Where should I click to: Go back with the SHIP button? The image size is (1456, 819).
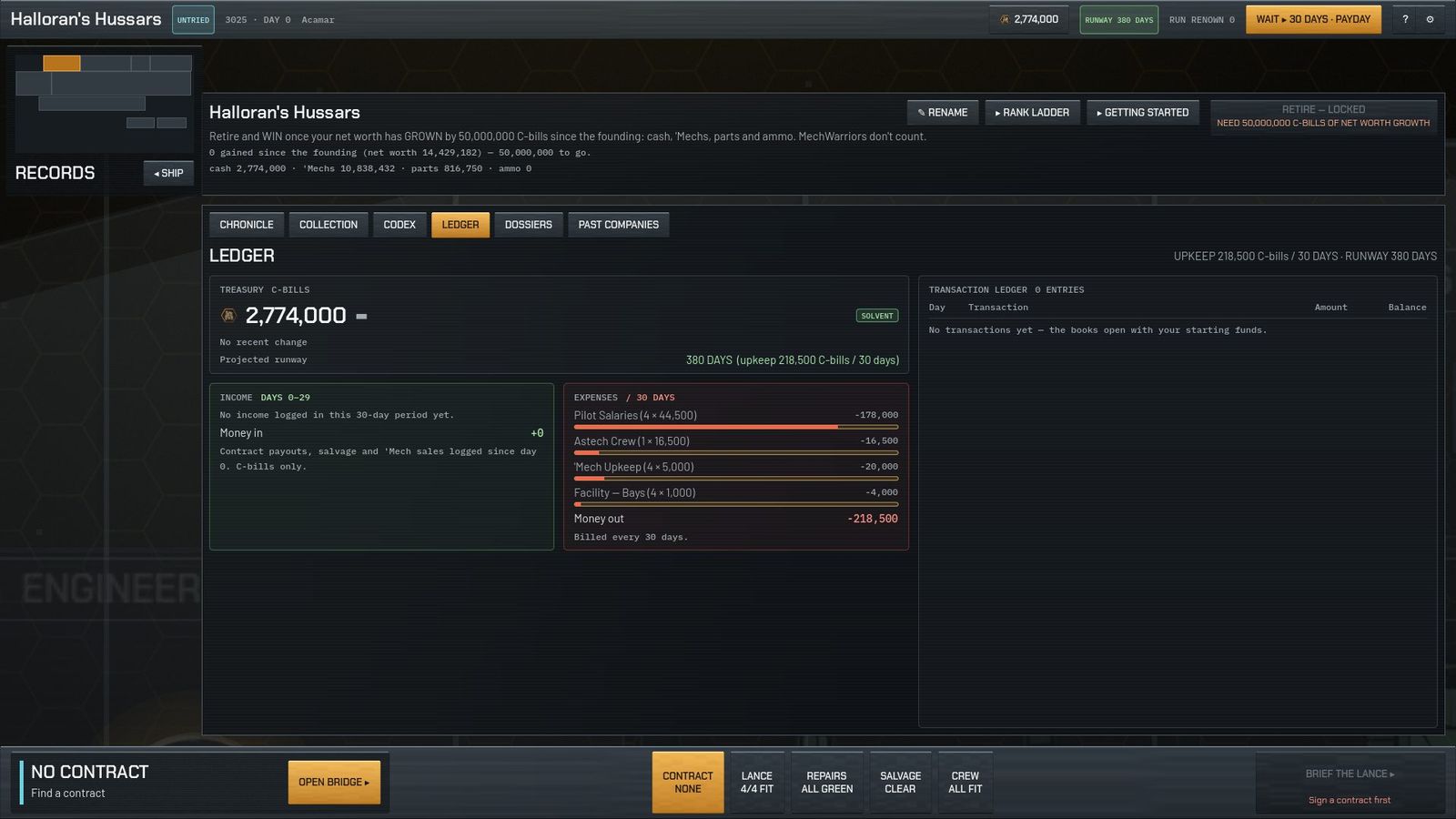click(168, 173)
